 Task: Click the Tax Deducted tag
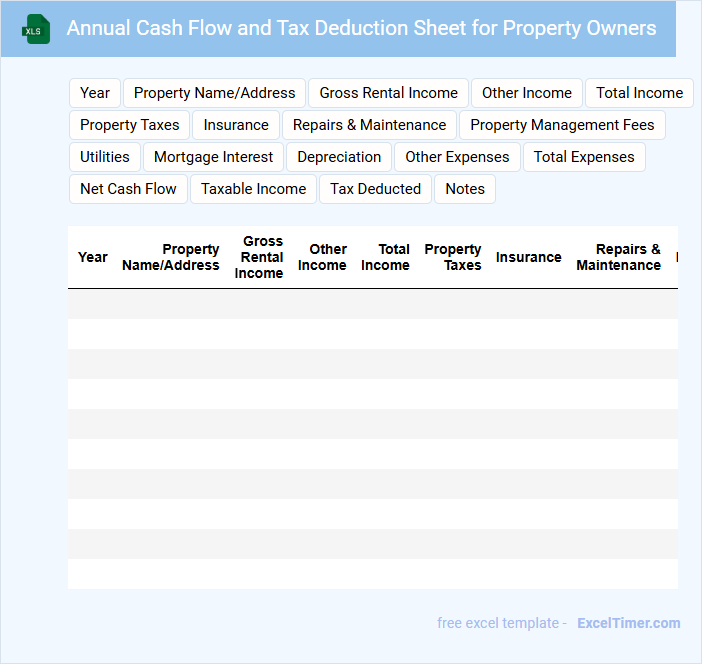[375, 189]
